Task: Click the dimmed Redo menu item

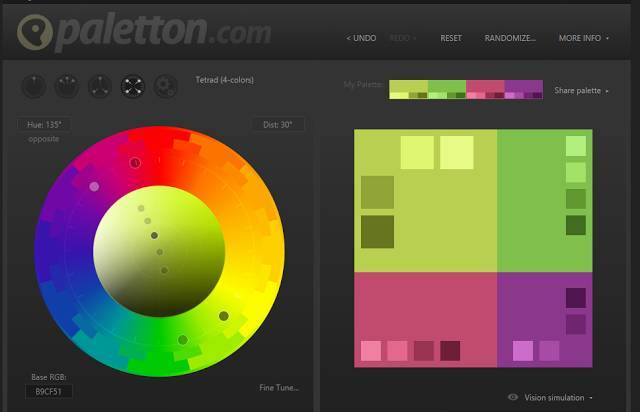Action: [402, 38]
